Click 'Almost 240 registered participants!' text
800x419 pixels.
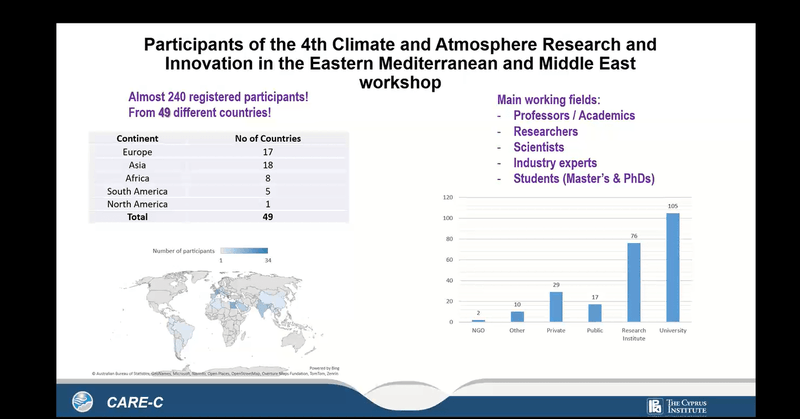pyautogui.click(x=218, y=97)
